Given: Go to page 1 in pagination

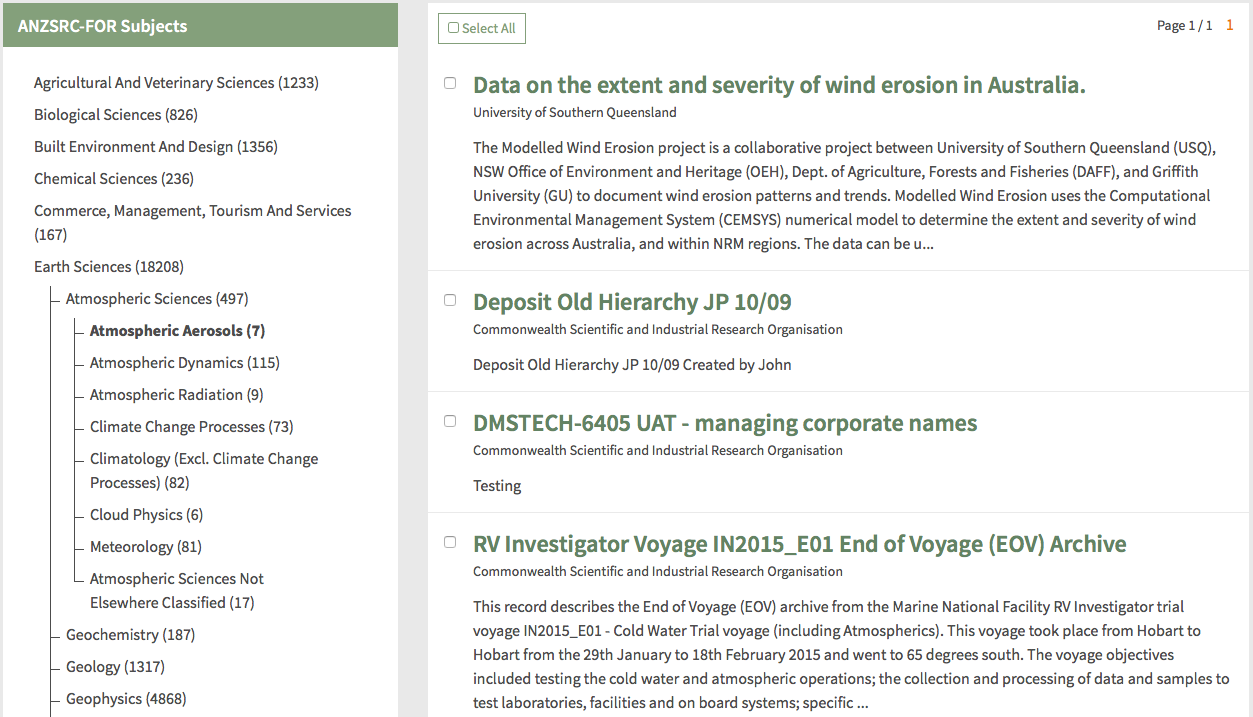Looking at the screenshot, I should click(x=1229, y=25).
